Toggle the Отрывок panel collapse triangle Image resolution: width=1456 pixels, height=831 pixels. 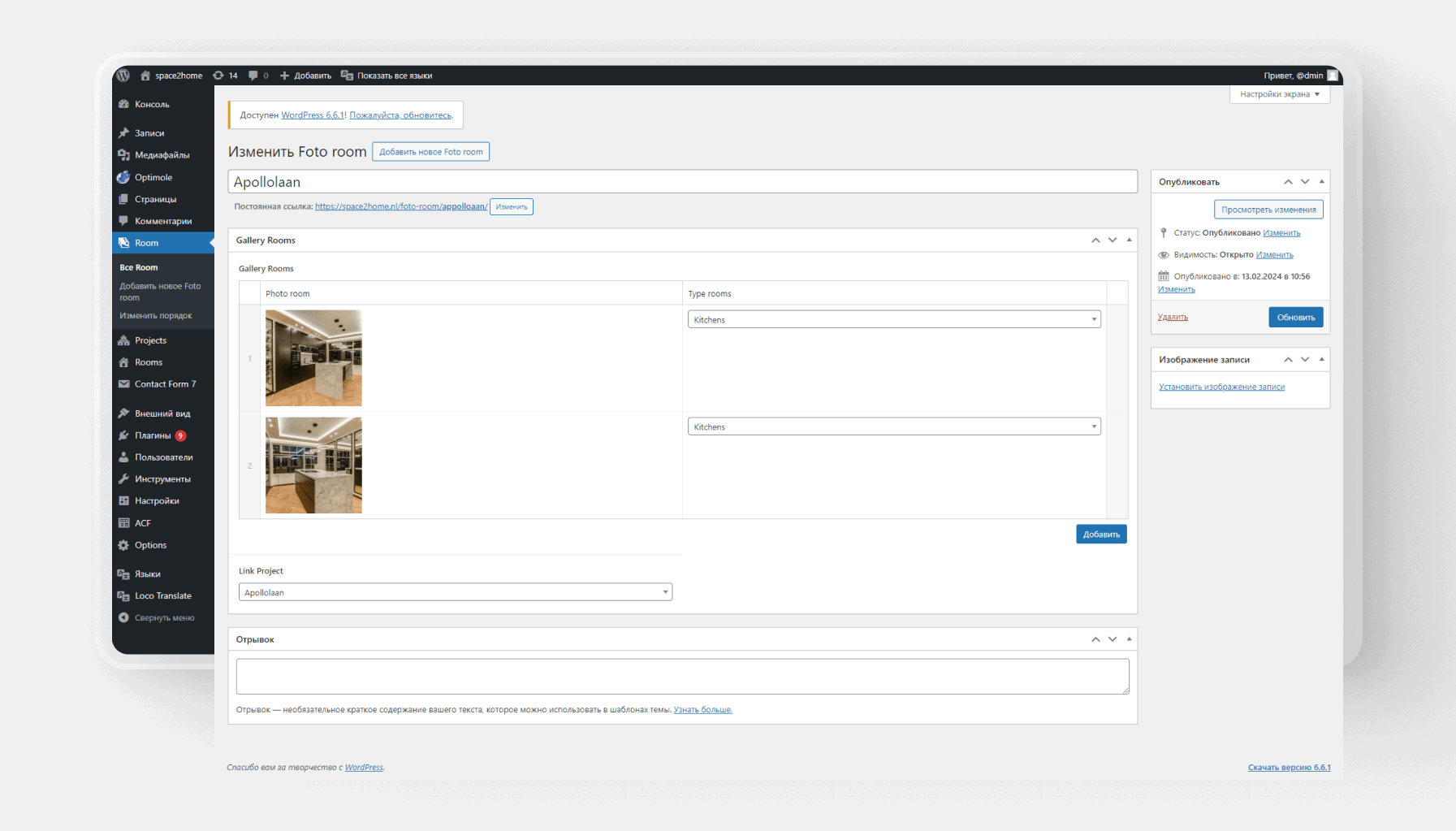pos(1129,639)
